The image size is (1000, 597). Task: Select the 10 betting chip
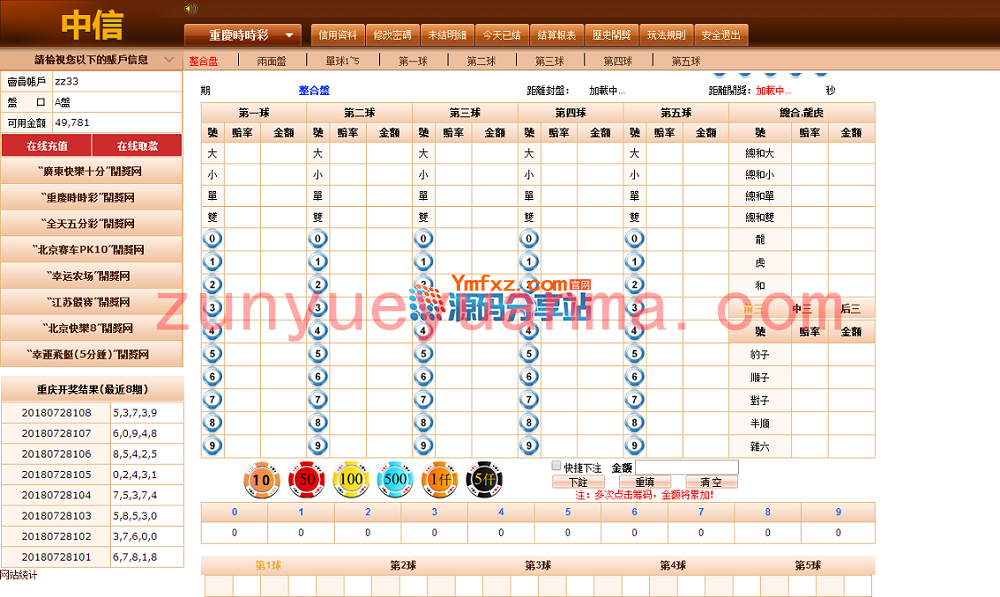(262, 480)
